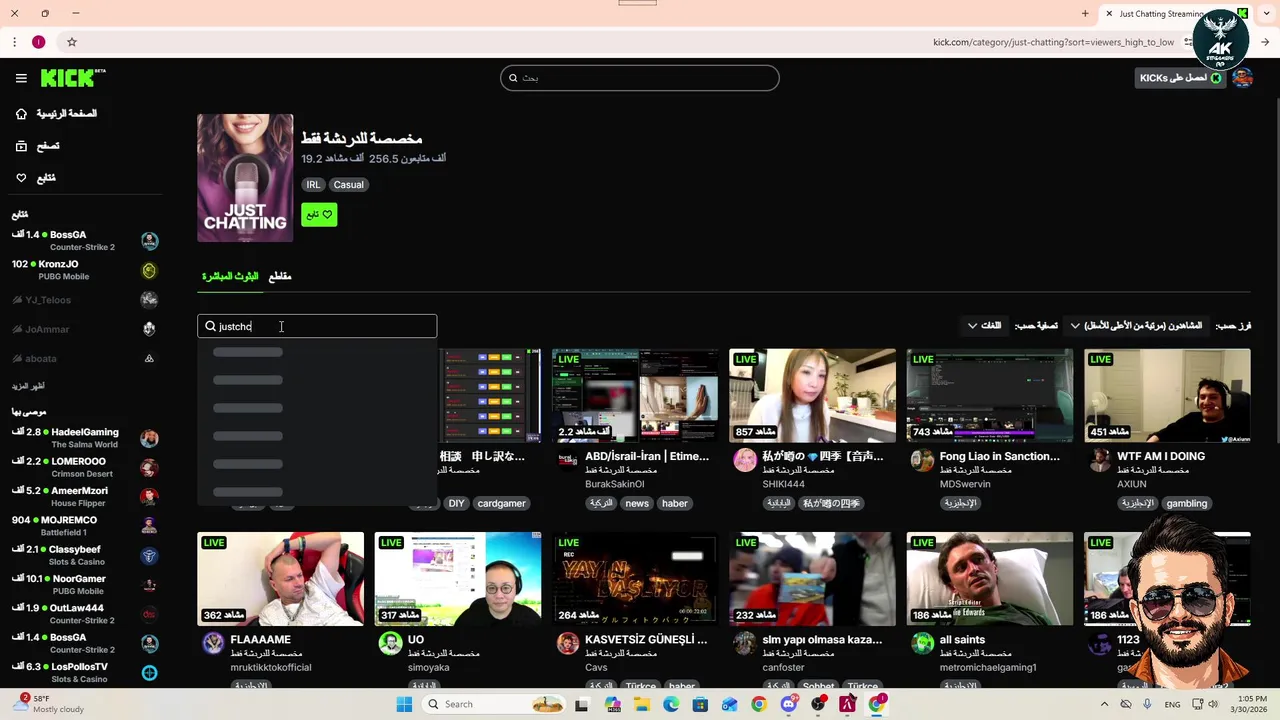Image resolution: width=1280 pixels, height=720 pixels.
Task: Open KronzJO channel avatar in sidebar
Action: pyautogui.click(x=149, y=270)
